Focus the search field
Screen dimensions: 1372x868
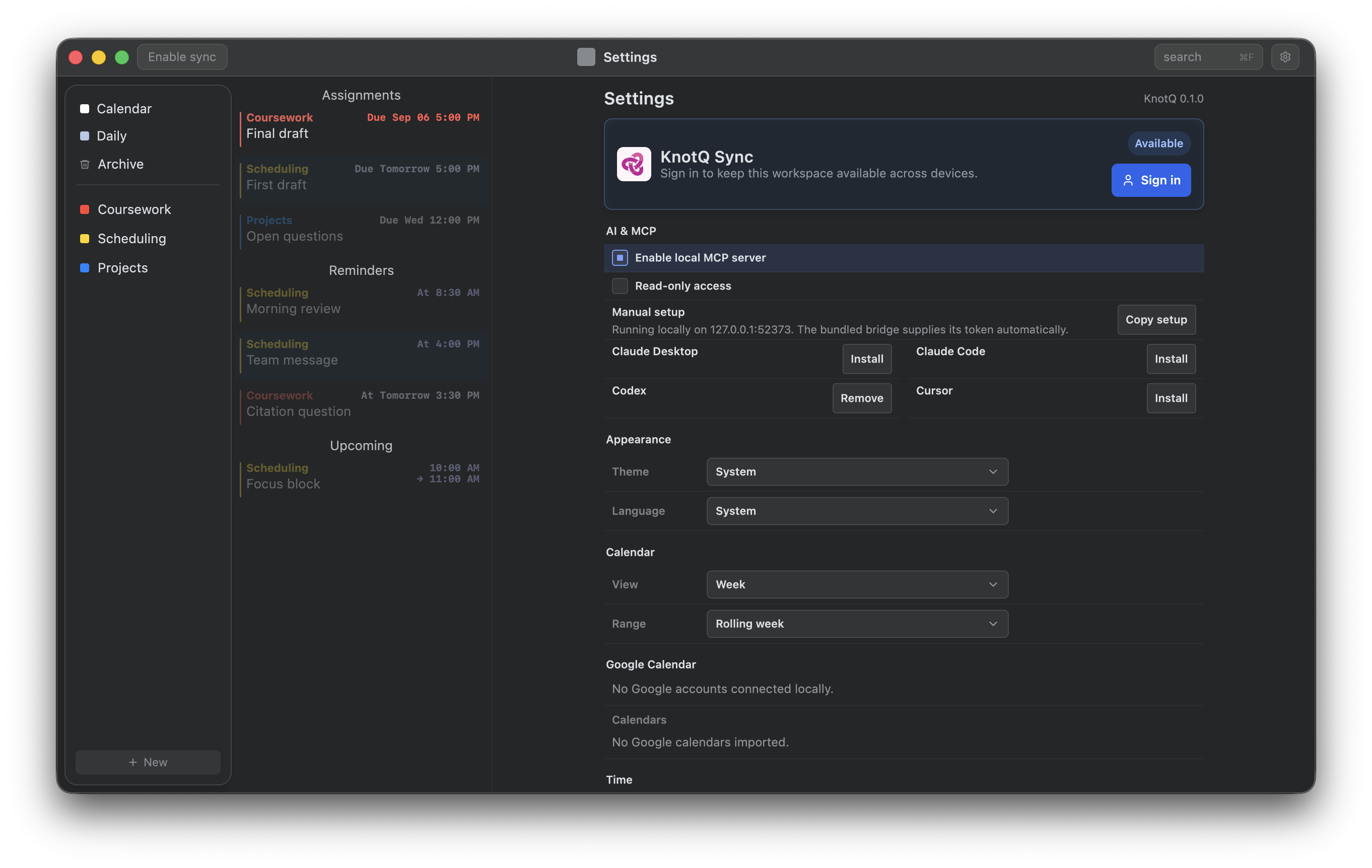pos(1208,57)
